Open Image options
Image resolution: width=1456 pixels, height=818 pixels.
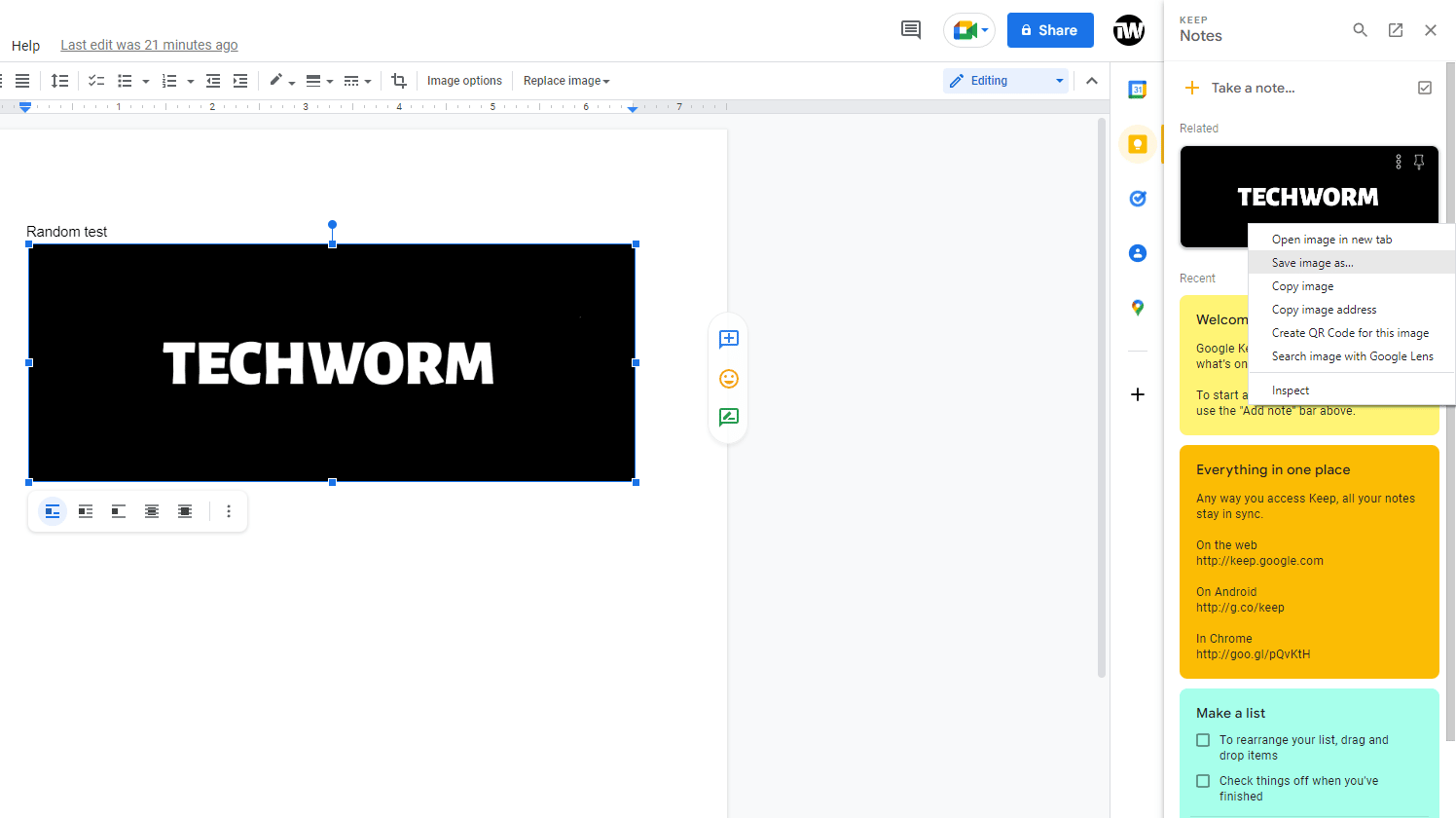pos(464,81)
